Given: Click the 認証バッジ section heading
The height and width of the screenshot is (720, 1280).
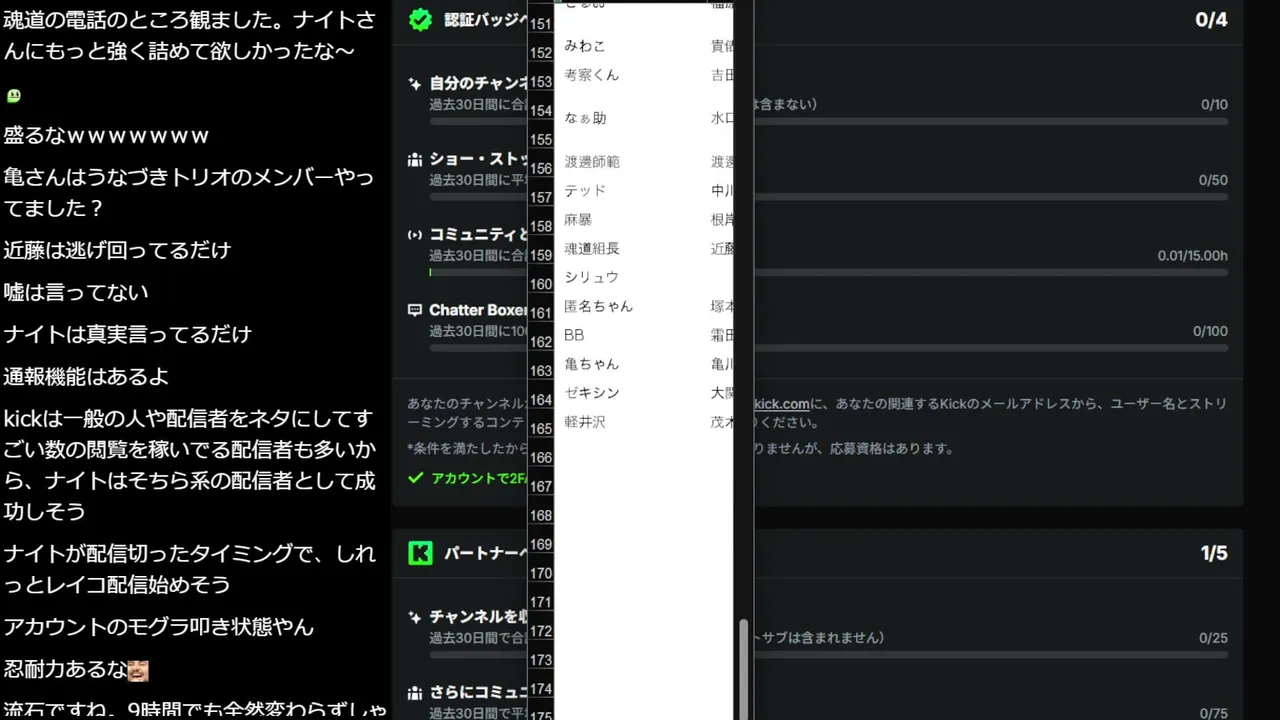Looking at the screenshot, I should coord(485,20).
